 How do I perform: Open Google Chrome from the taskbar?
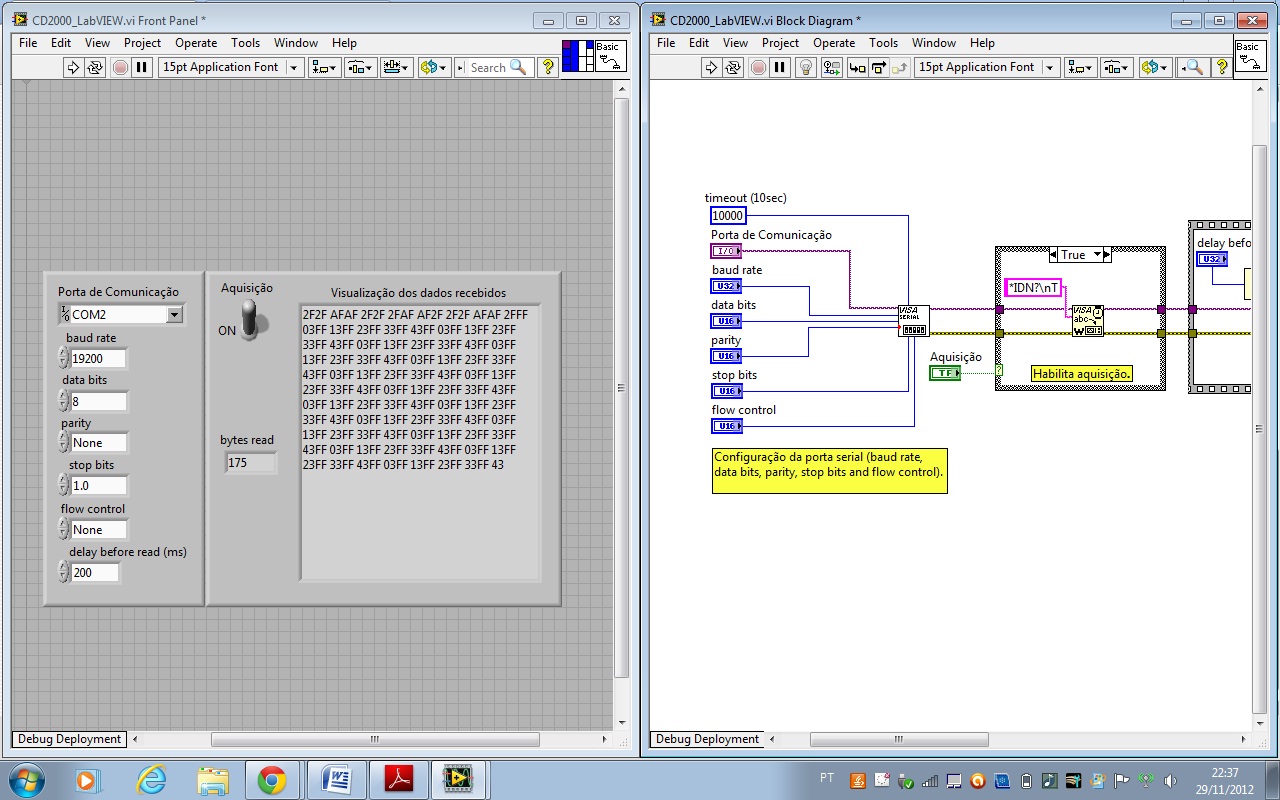[272, 780]
